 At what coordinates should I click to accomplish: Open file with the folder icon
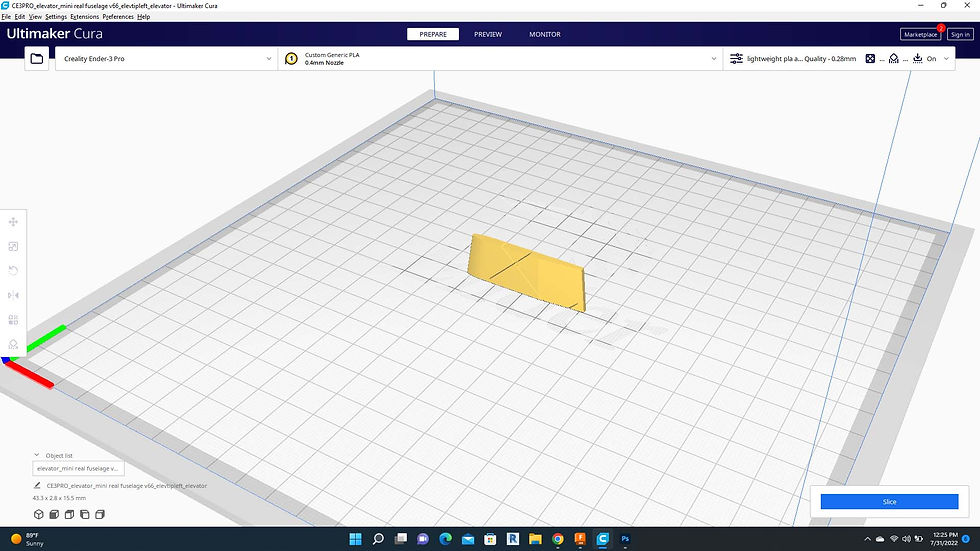point(37,59)
